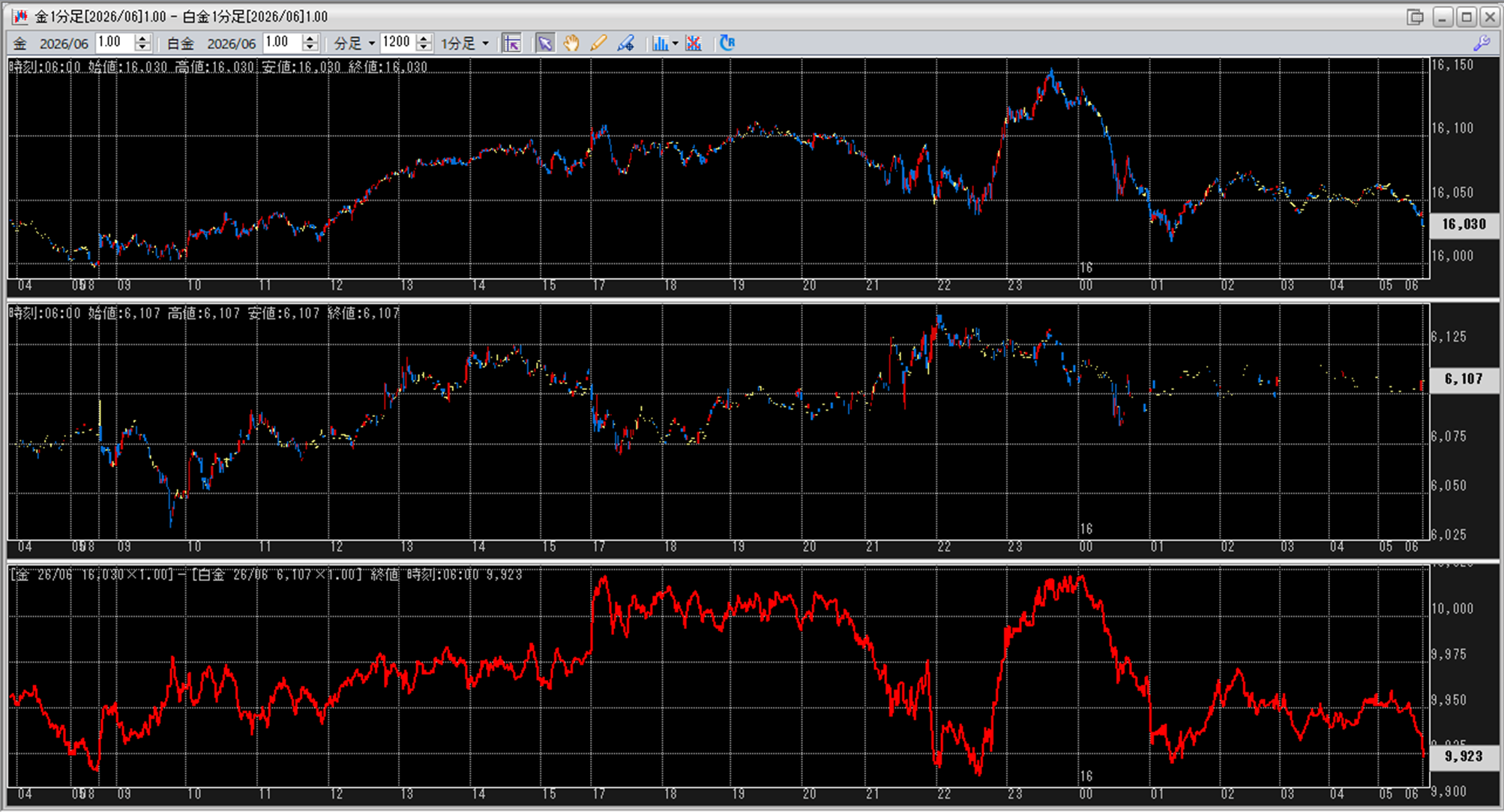Activate the hand pan tool
Screen dimensions: 1504x812
point(571,43)
